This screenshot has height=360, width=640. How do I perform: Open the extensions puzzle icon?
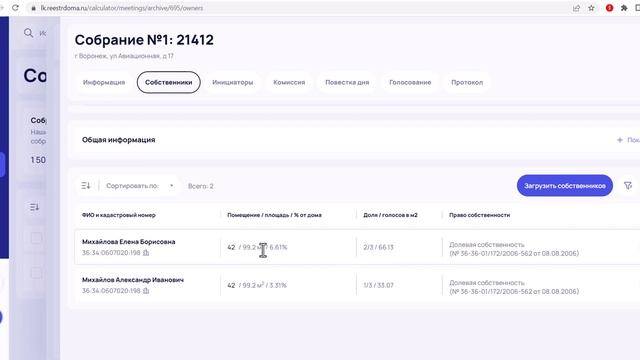point(624,8)
